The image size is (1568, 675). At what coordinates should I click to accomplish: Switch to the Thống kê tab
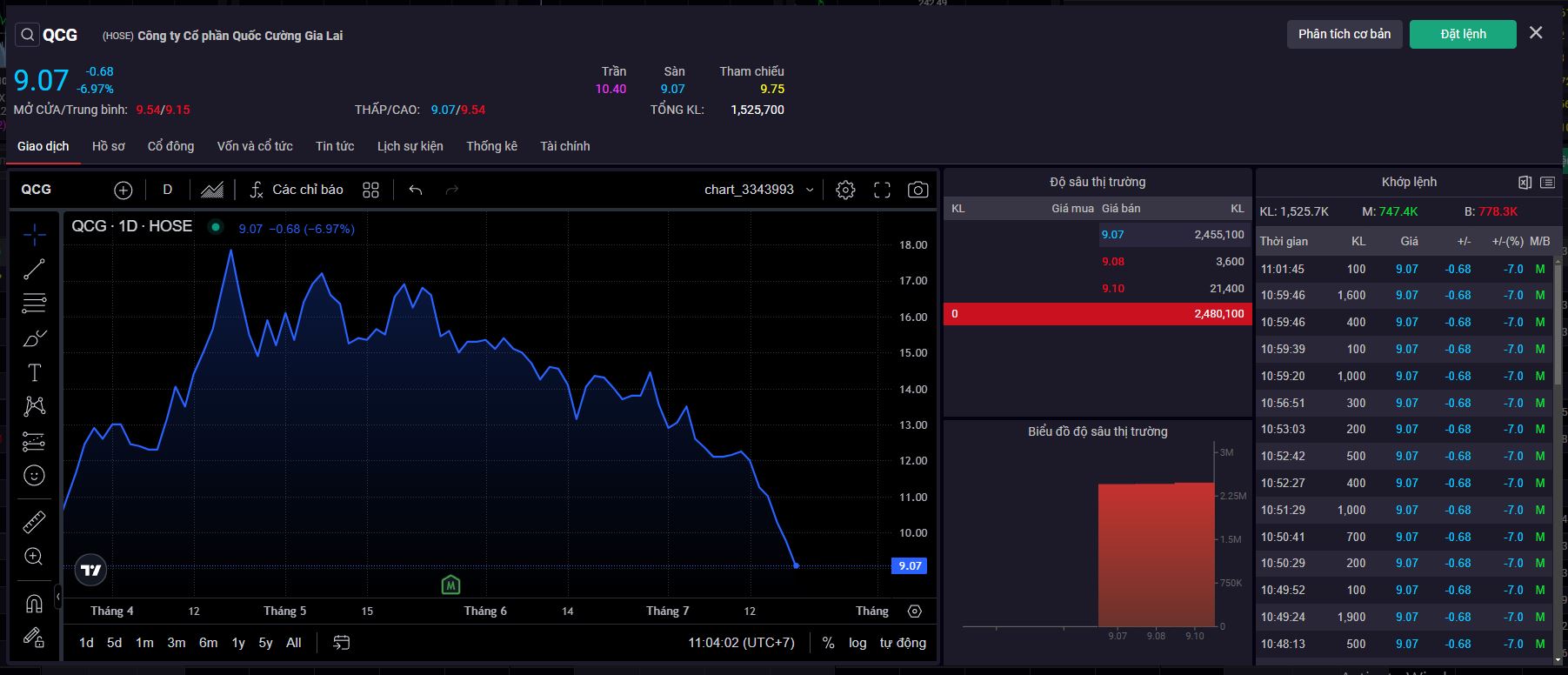[x=492, y=146]
